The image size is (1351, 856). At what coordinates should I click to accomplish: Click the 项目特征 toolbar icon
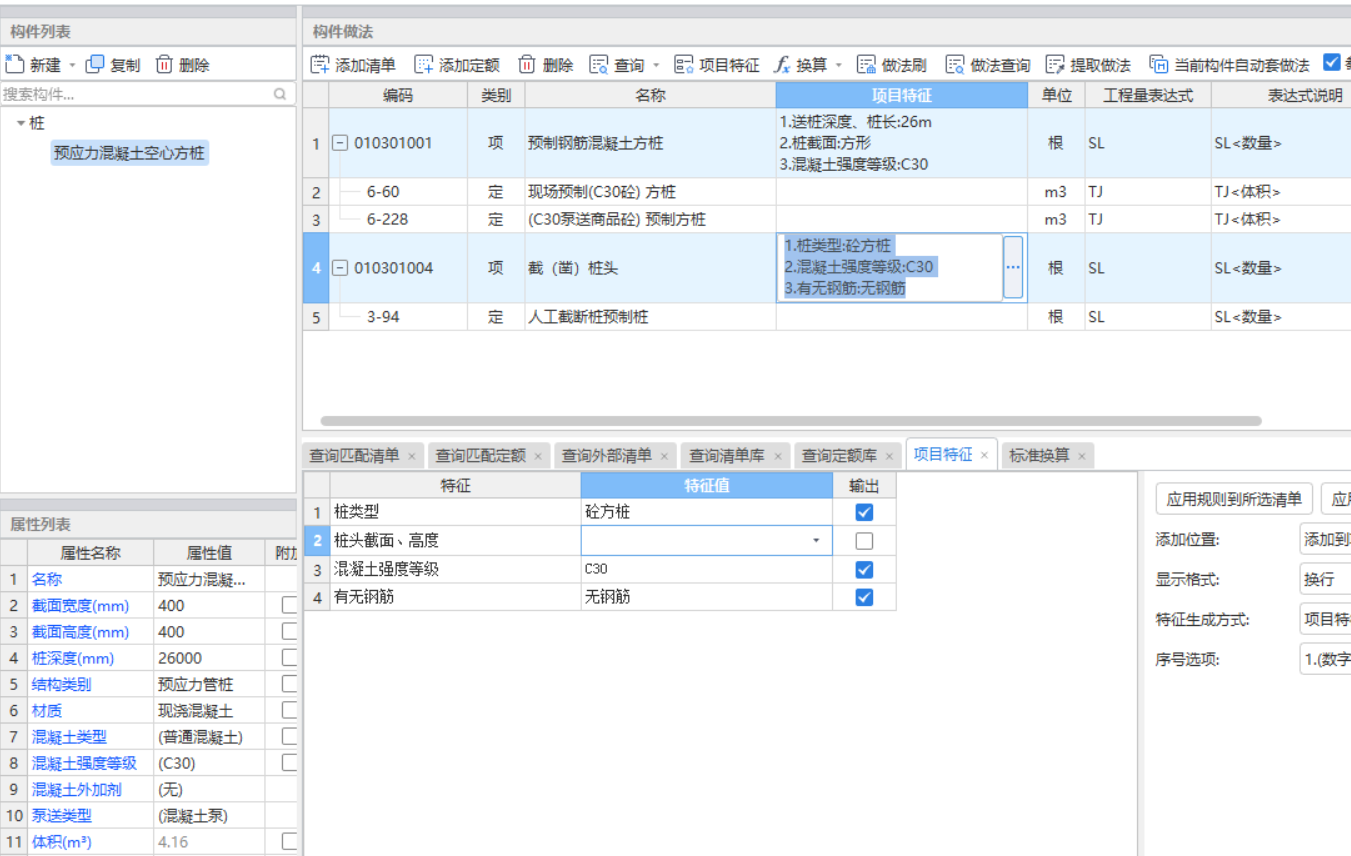tap(684, 65)
